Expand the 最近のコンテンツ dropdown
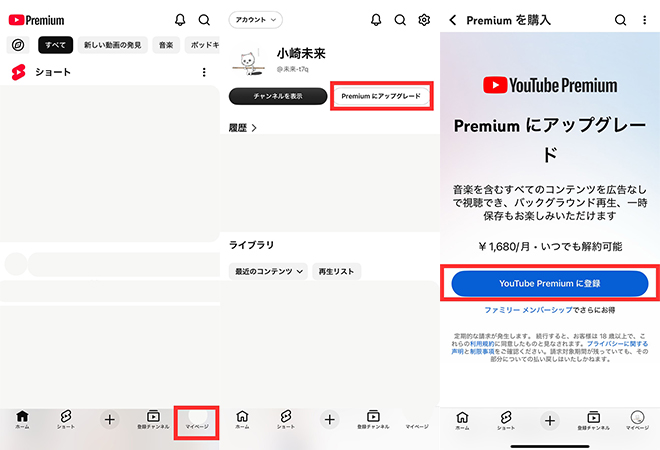 click(x=269, y=272)
